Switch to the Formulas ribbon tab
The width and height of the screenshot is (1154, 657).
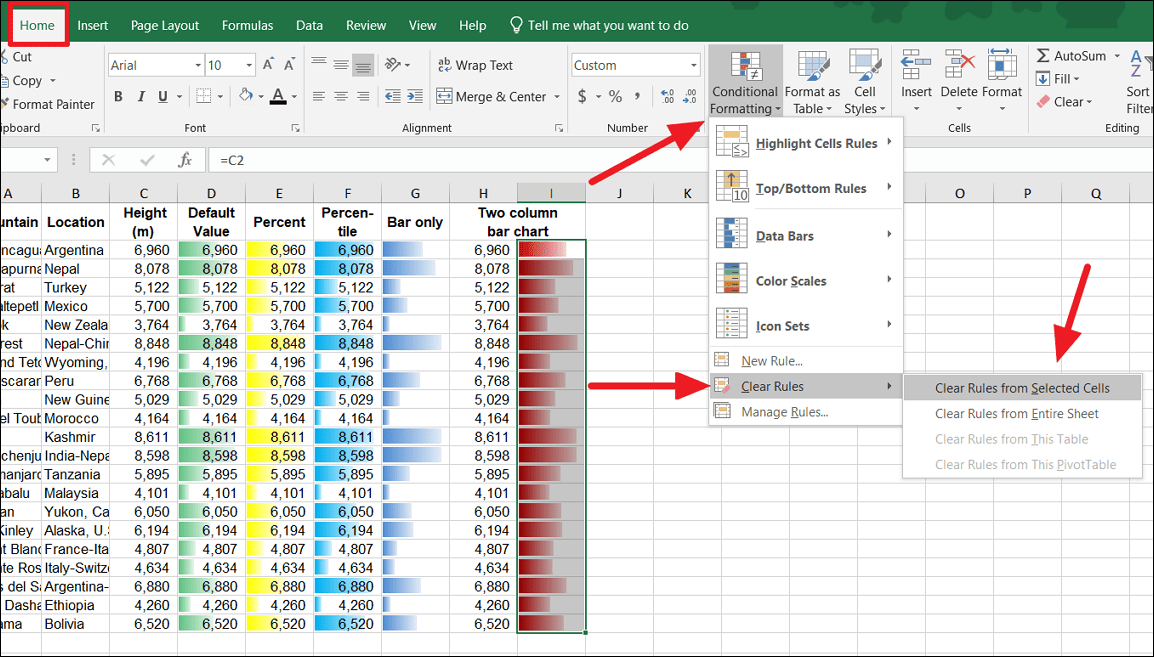(247, 25)
